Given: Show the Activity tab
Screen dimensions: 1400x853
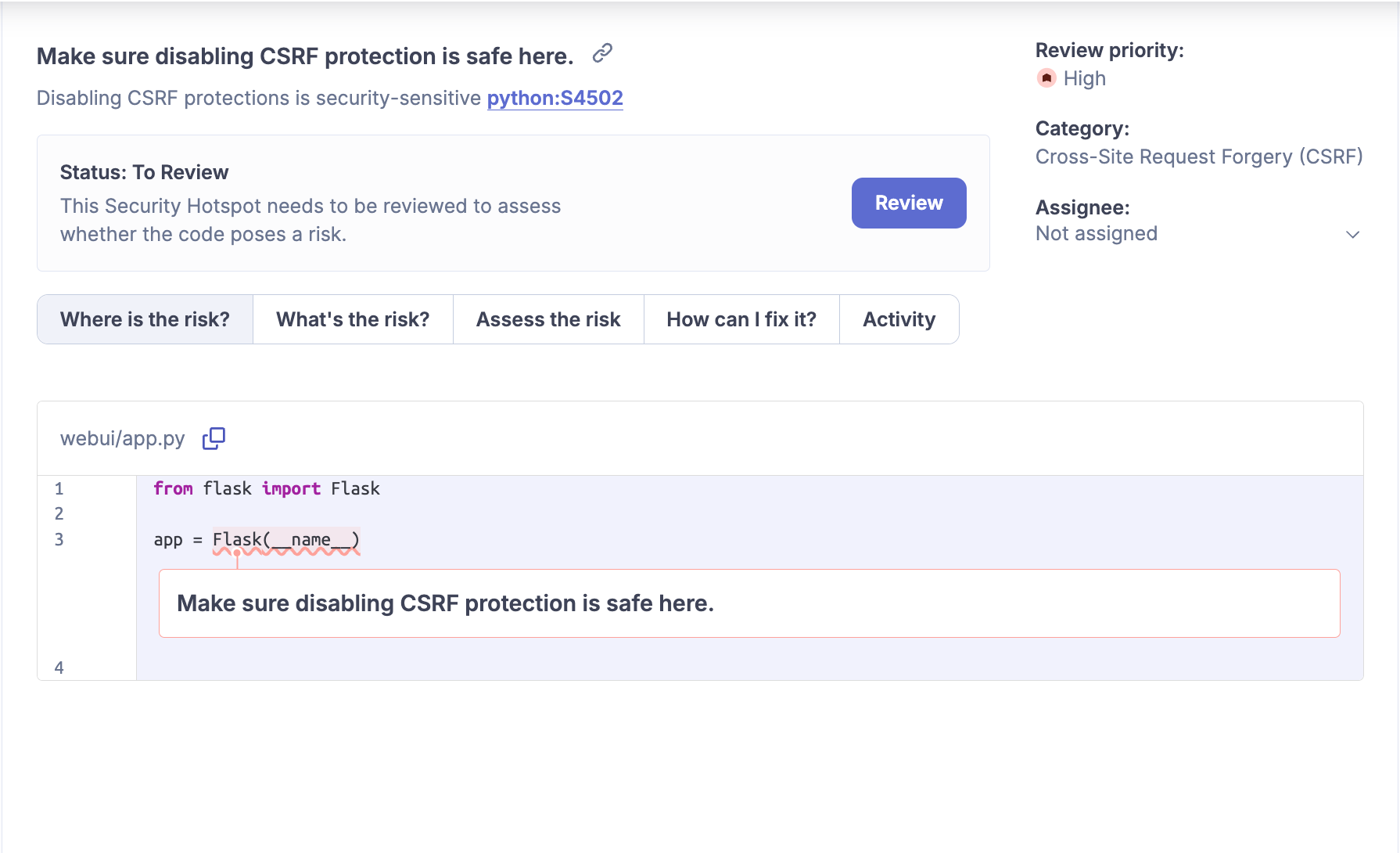Looking at the screenshot, I should 899,319.
